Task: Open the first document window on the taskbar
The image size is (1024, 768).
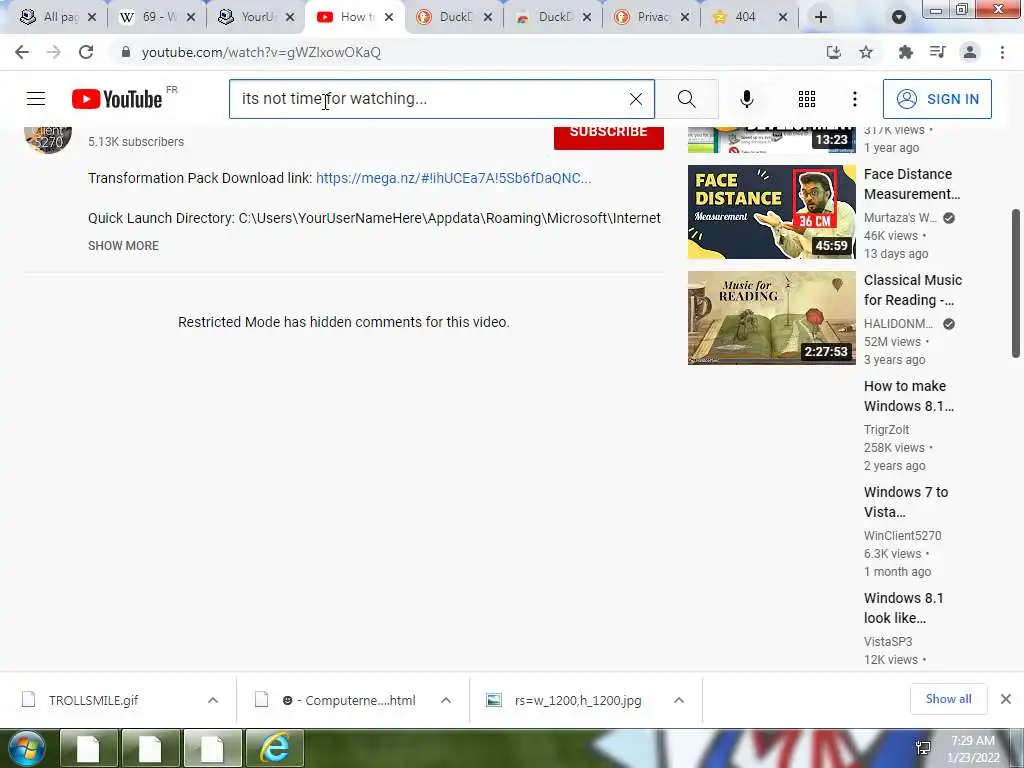Action: click(88, 748)
